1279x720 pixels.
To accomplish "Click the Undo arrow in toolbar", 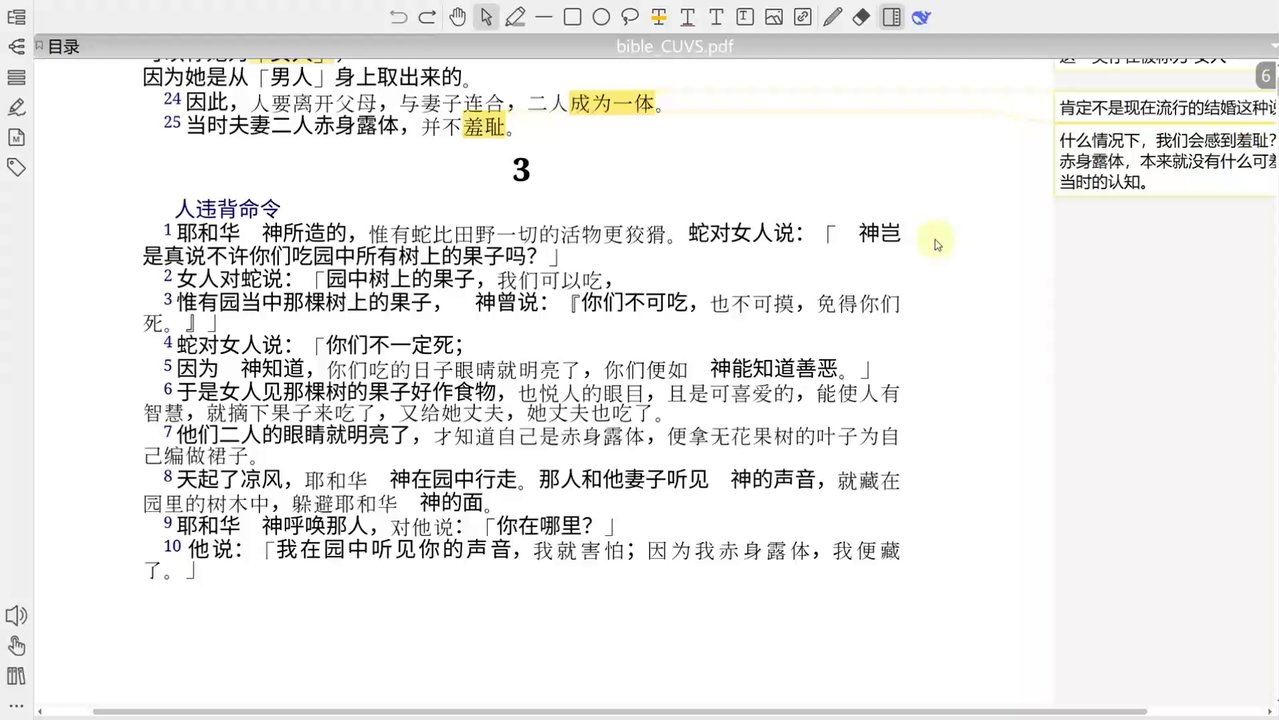I will [x=399, y=17].
